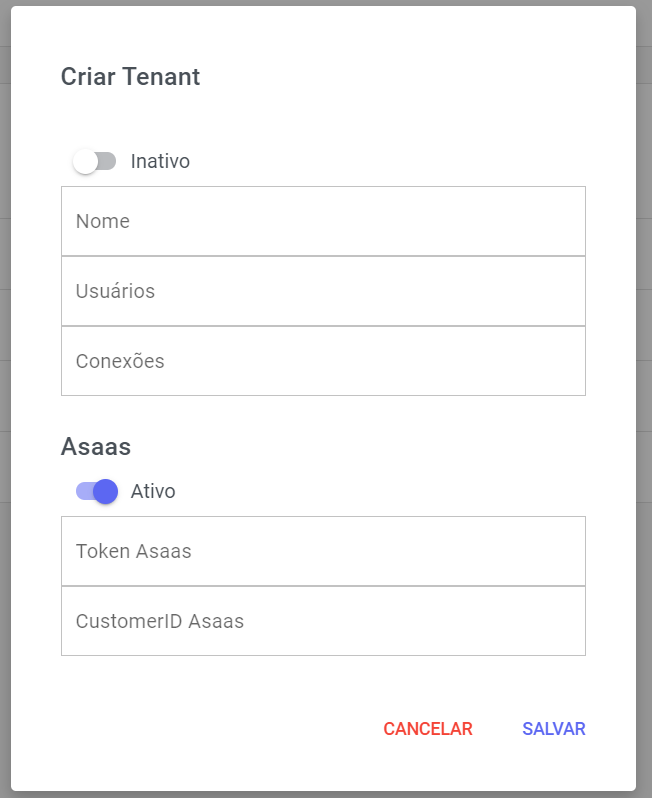Focus the Token Asaas field

pos(323,551)
